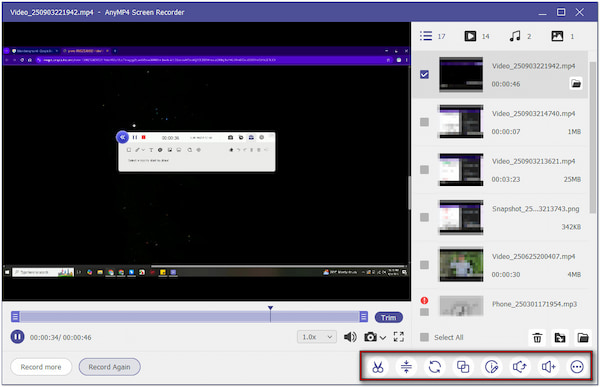Open the recordings output folder
This screenshot has width=600, height=387.
click(x=583, y=338)
